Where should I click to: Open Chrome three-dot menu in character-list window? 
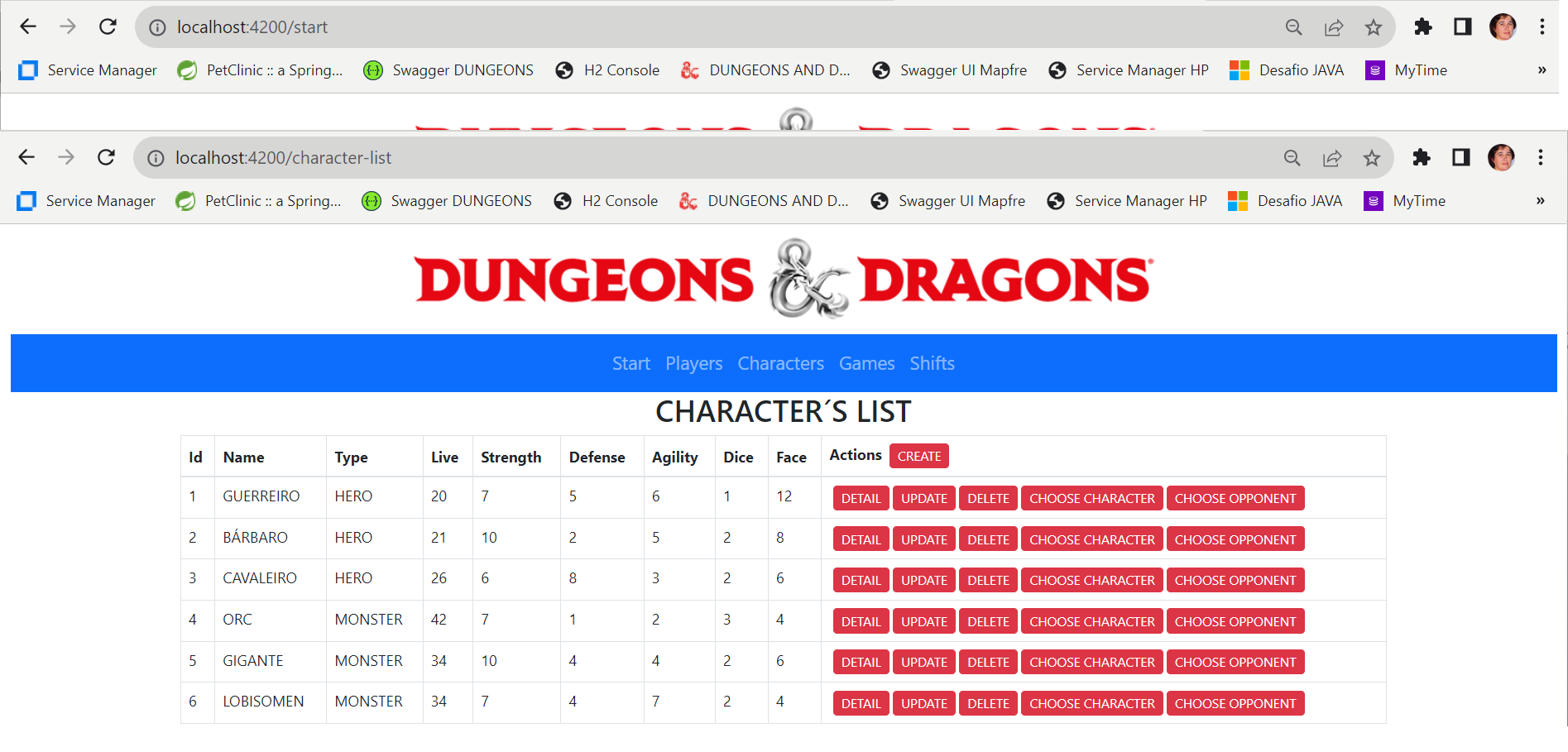point(1541,157)
